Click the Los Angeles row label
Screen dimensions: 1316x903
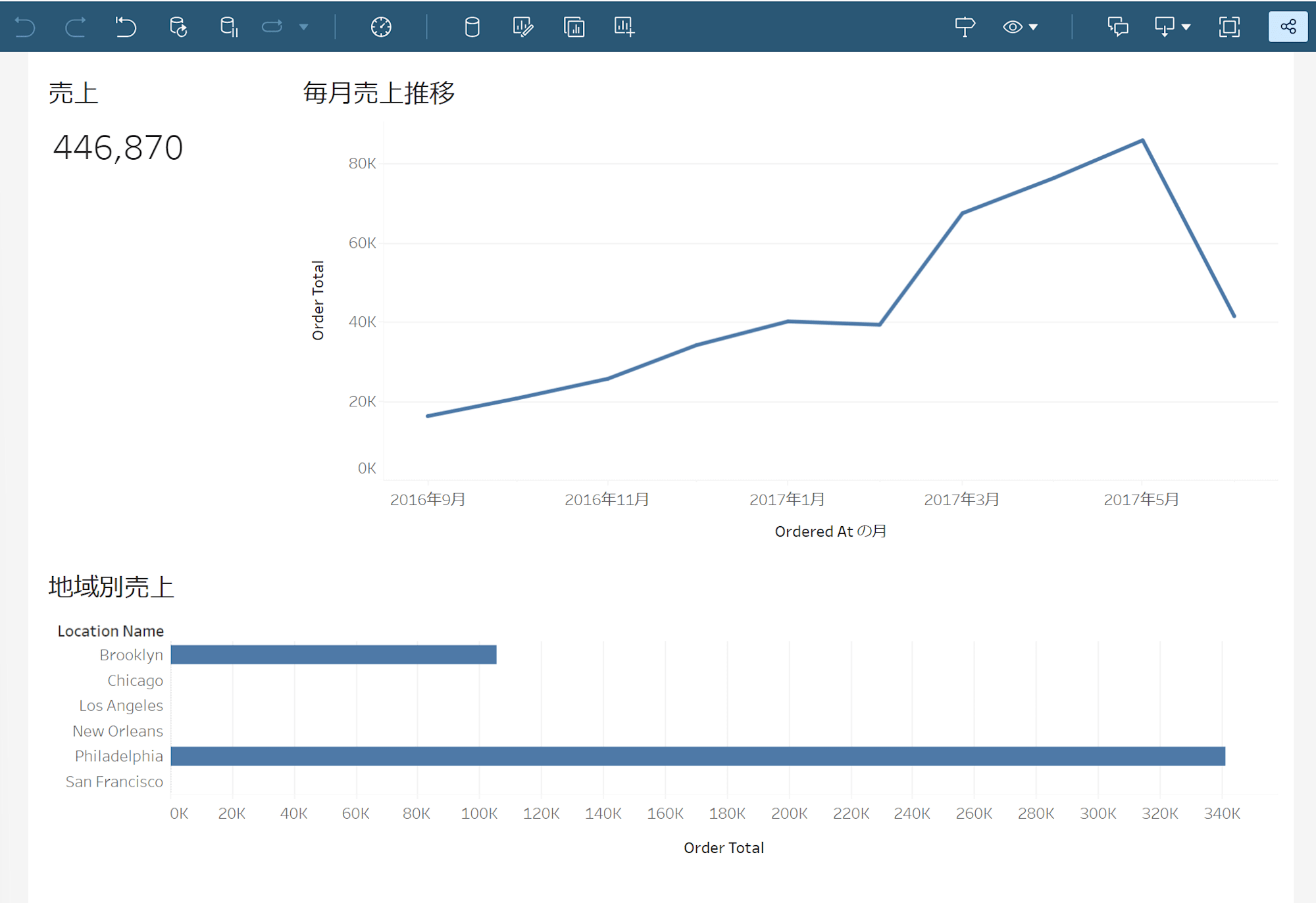click(121, 706)
